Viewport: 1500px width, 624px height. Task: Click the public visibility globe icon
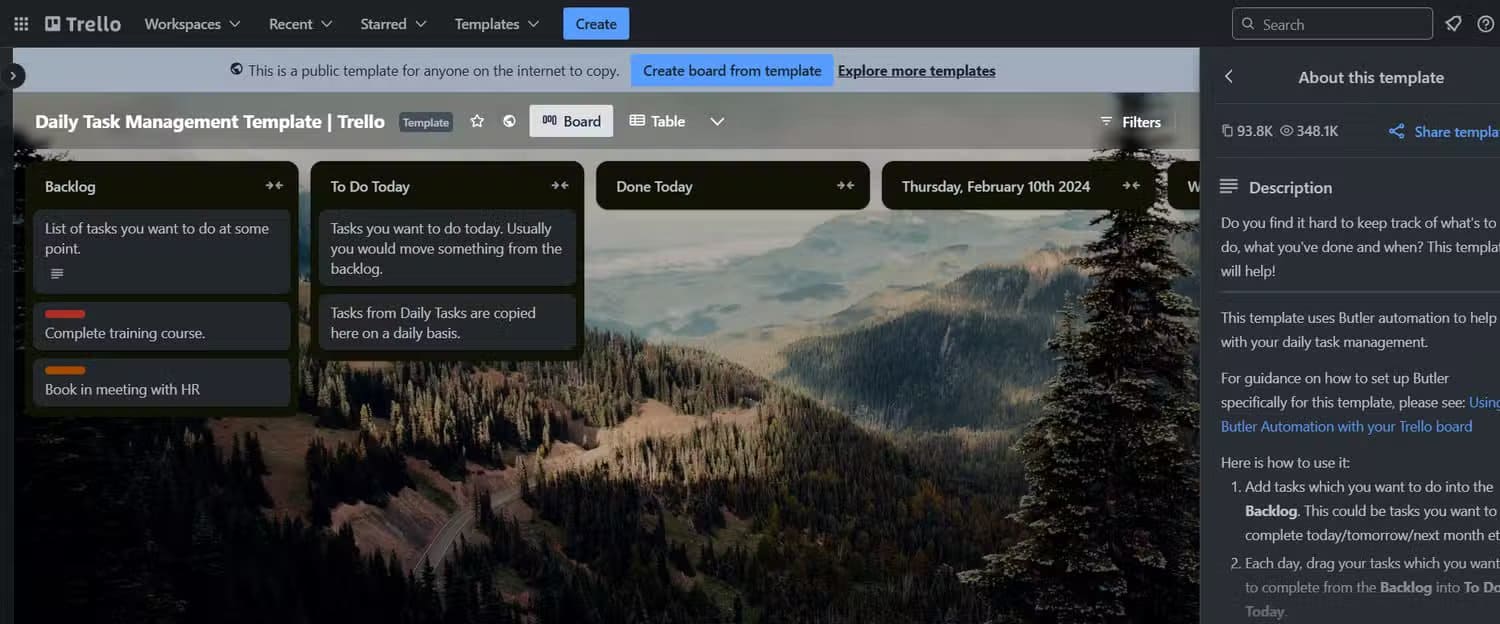pyautogui.click(x=509, y=121)
